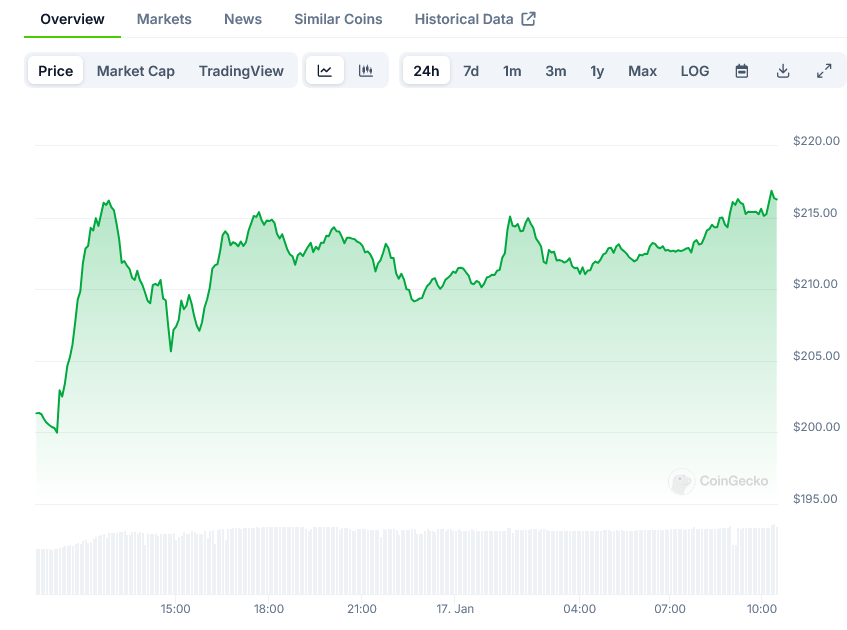Select the Price chart mode
The width and height of the screenshot is (847, 630).
click(56, 71)
